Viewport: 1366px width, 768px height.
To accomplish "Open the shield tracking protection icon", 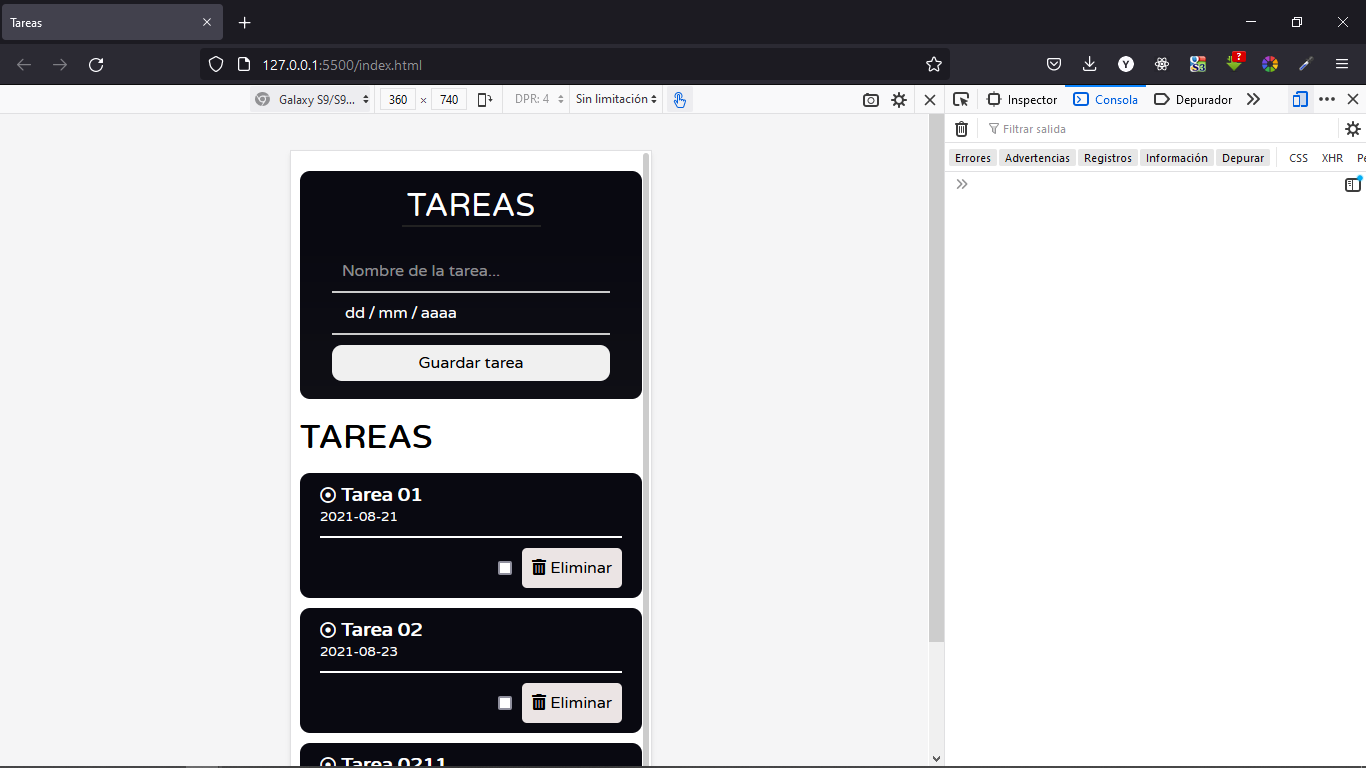I will (215, 65).
